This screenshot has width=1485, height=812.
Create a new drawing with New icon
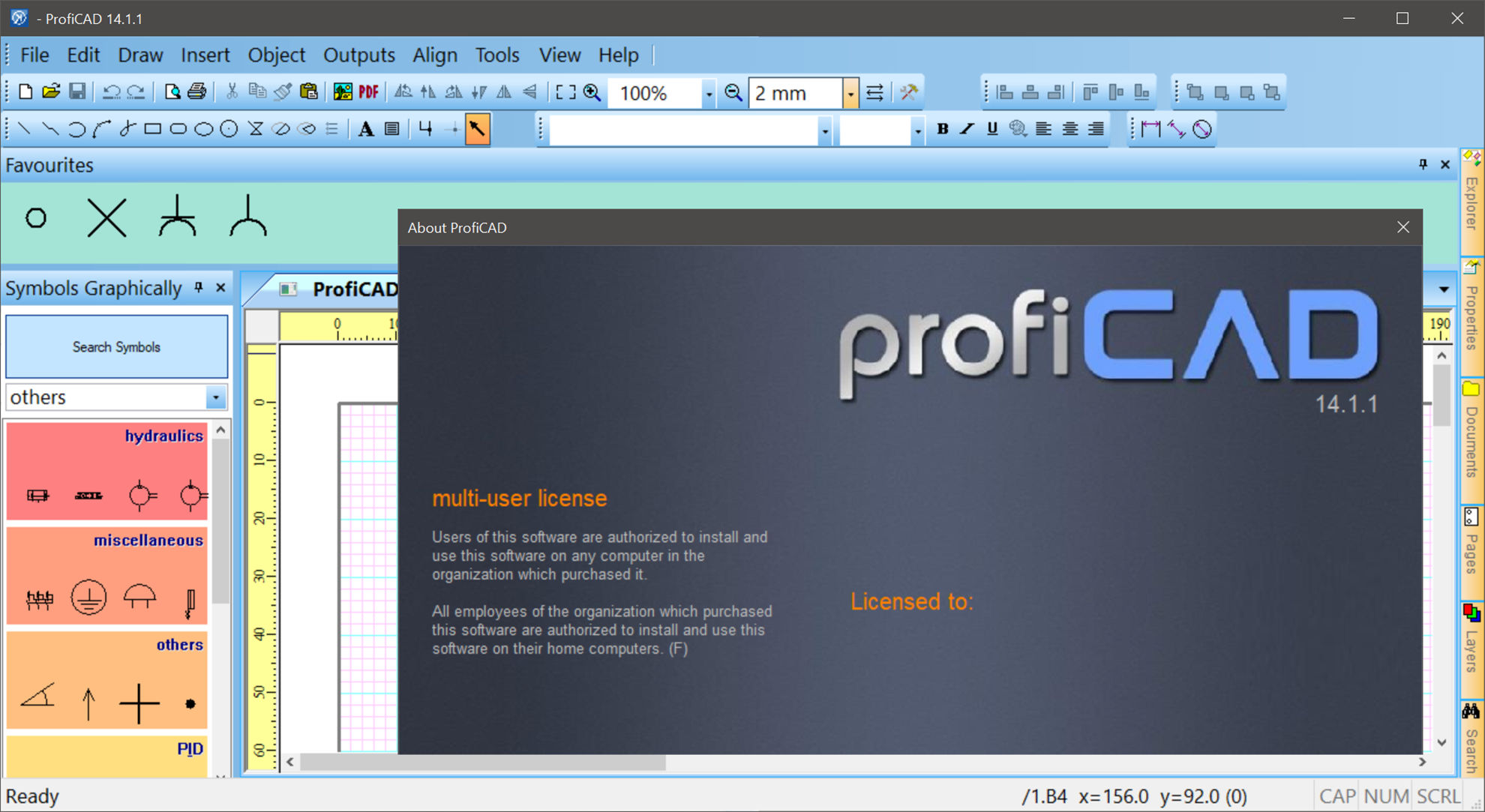25,92
